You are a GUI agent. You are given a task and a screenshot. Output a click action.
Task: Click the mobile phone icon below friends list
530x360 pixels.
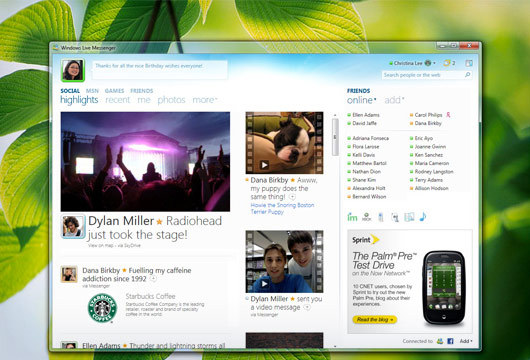coord(381,217)
